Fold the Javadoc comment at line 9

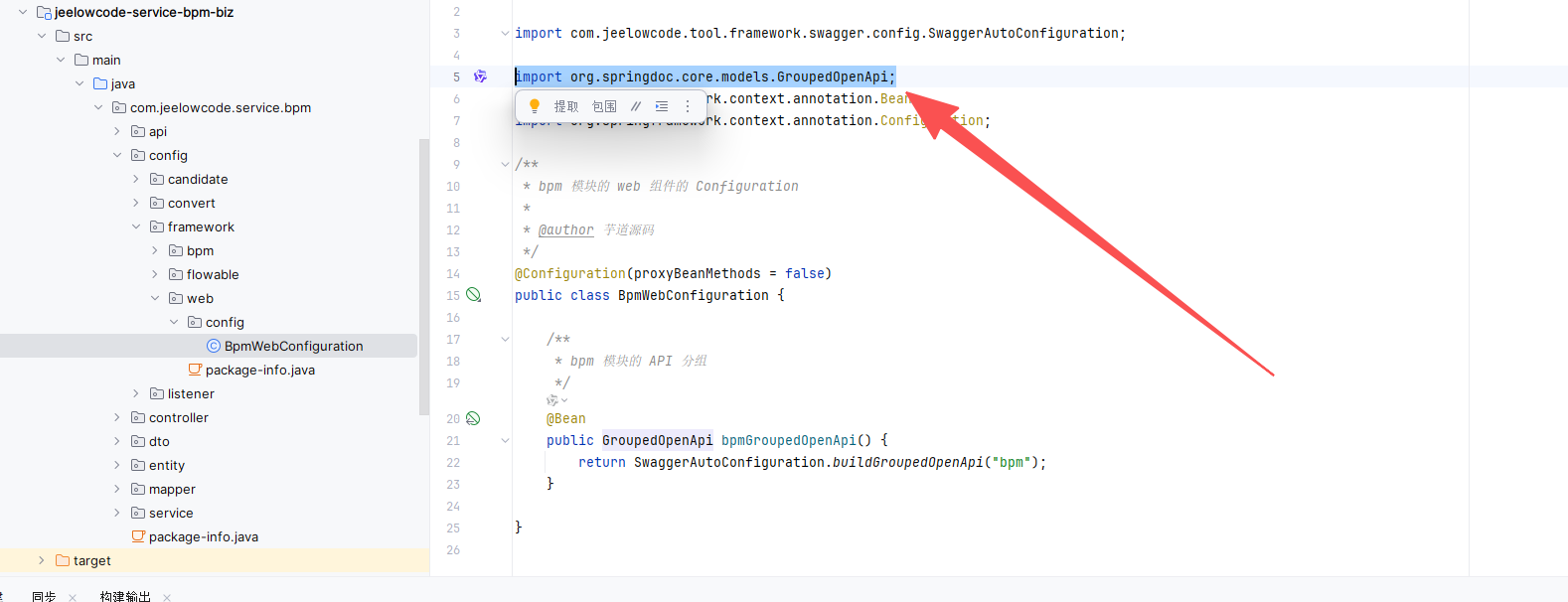pos(505,164)
